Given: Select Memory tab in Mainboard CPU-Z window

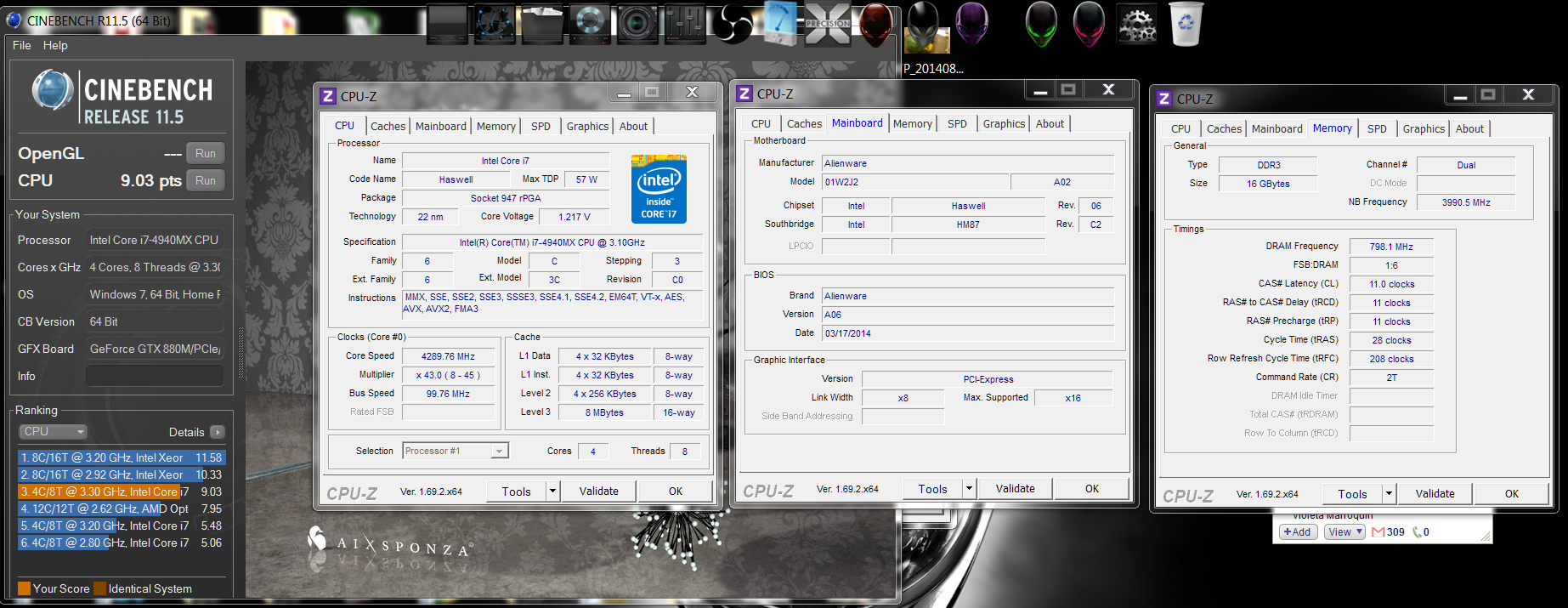Looking at the screenshot, I should point(913,123).
